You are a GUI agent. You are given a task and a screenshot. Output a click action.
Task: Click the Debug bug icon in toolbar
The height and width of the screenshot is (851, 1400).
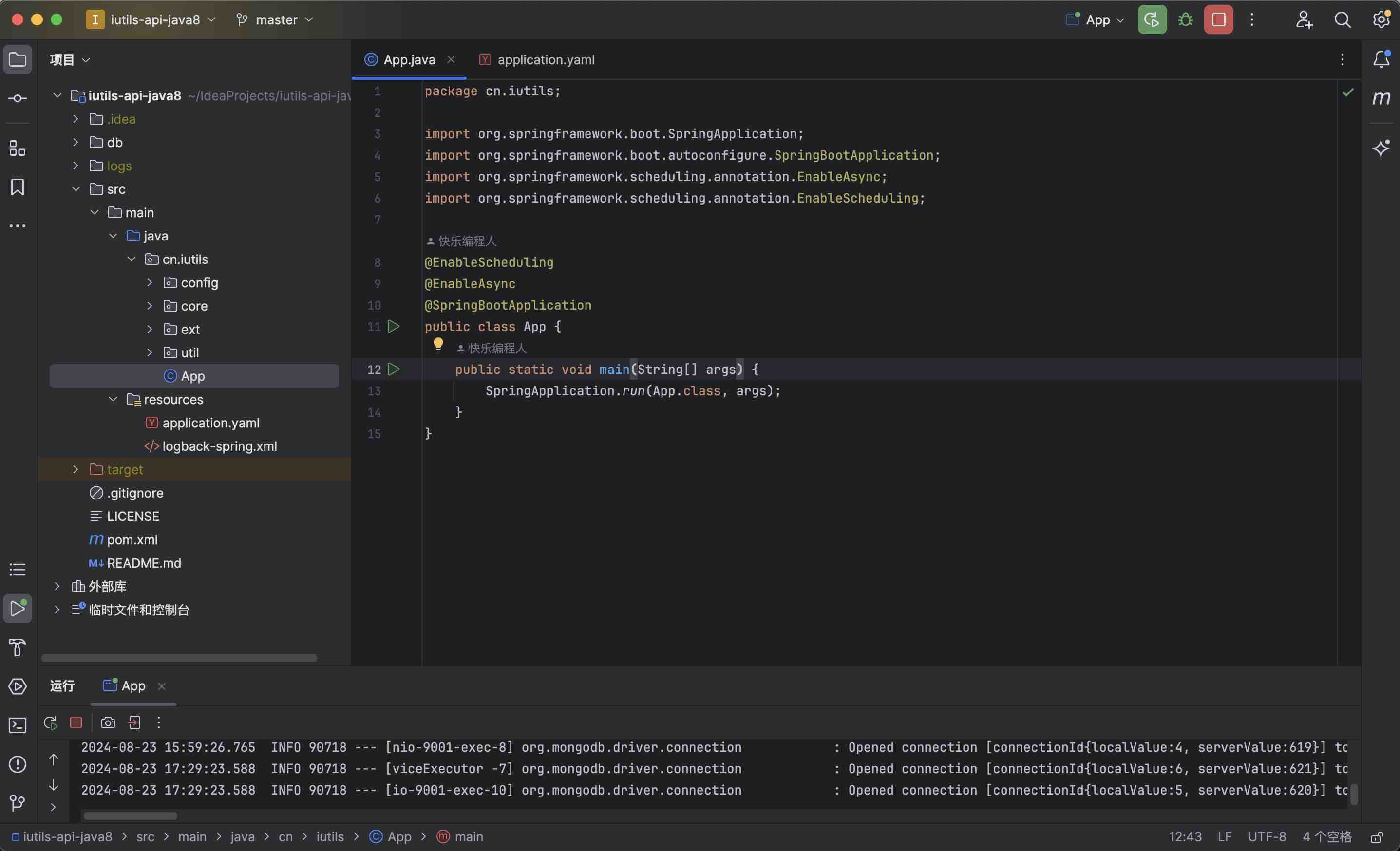(x=1185, y=20)
